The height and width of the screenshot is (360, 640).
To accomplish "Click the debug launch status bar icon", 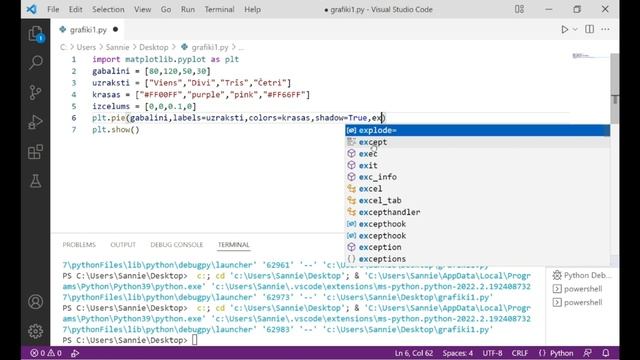I will (x=75, y=353).
